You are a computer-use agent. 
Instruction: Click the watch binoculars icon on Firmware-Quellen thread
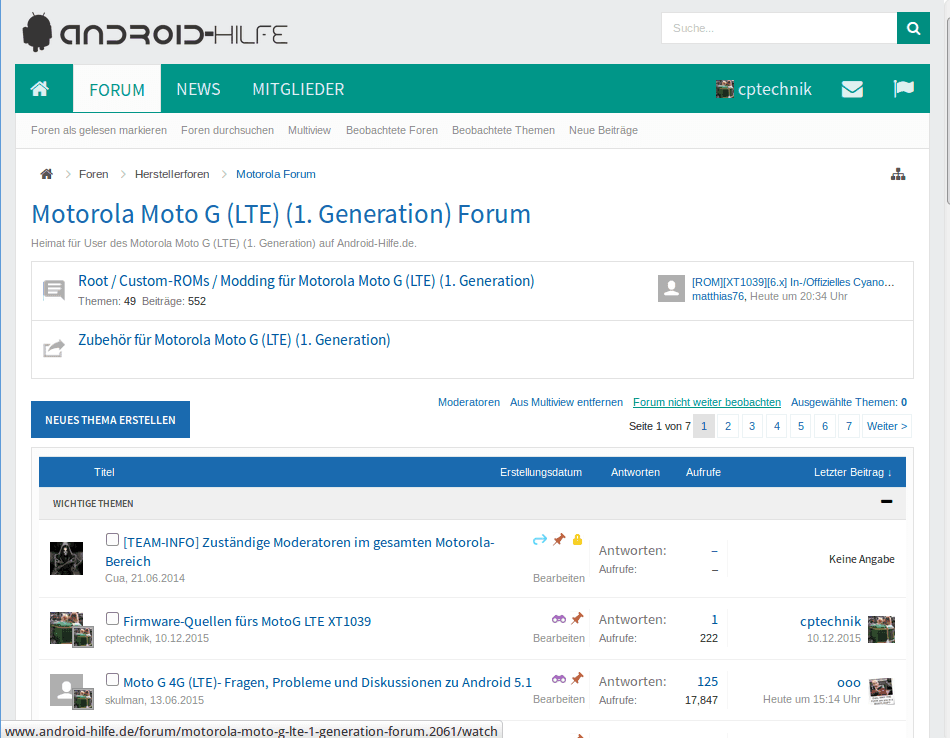(x=559, y=619)
